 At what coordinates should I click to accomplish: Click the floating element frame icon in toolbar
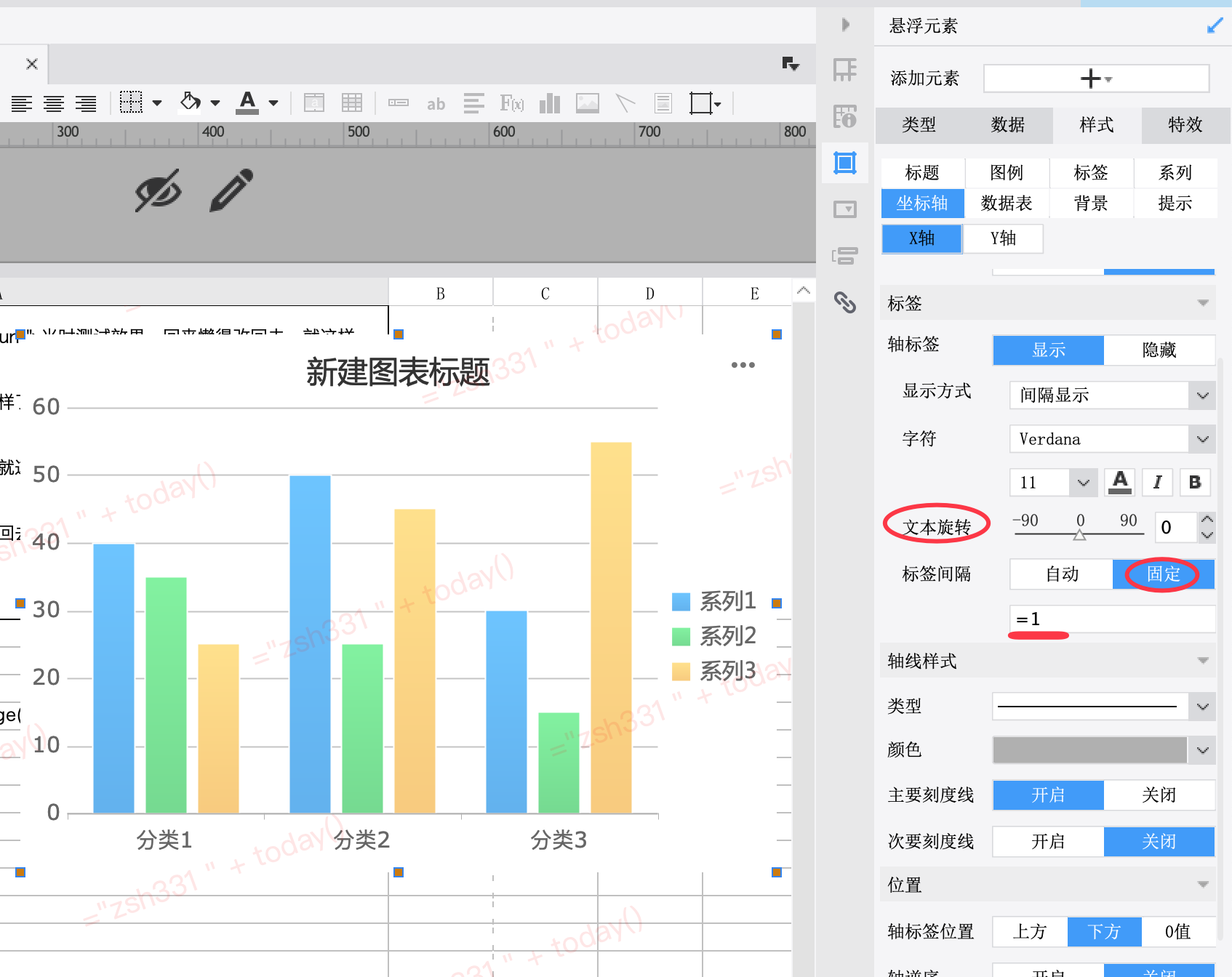click(701, 102)
